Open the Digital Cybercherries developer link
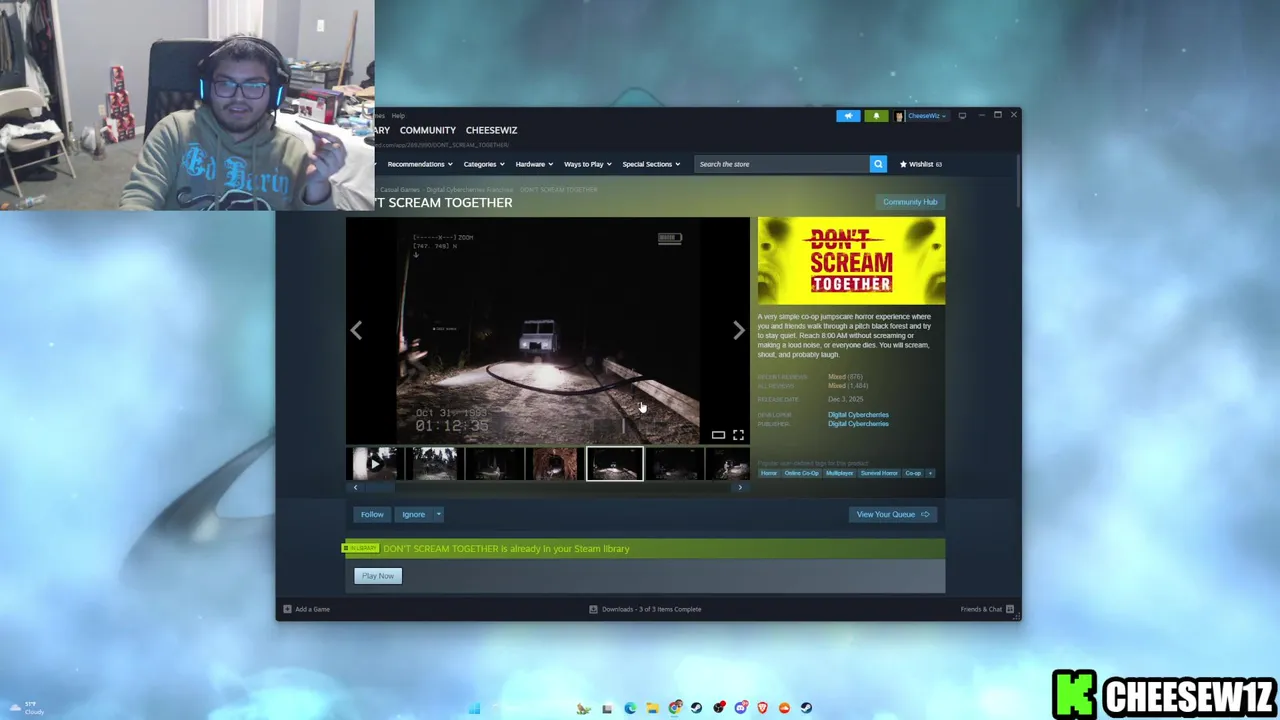Viewport: 1280px width, 720px height. pos(858,414)
